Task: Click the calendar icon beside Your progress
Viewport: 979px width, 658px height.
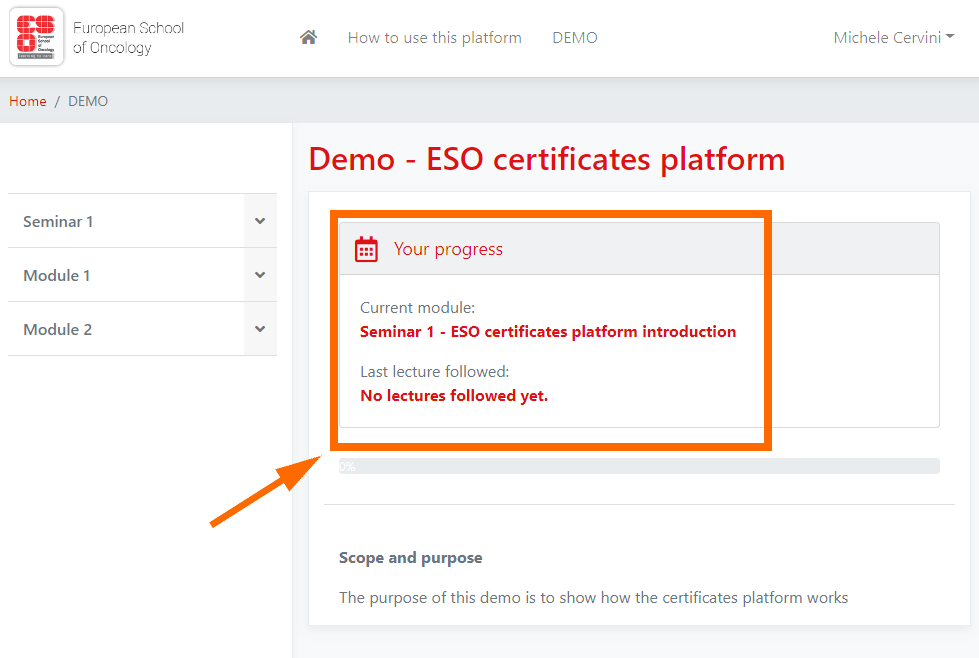Action: point(367,249)
